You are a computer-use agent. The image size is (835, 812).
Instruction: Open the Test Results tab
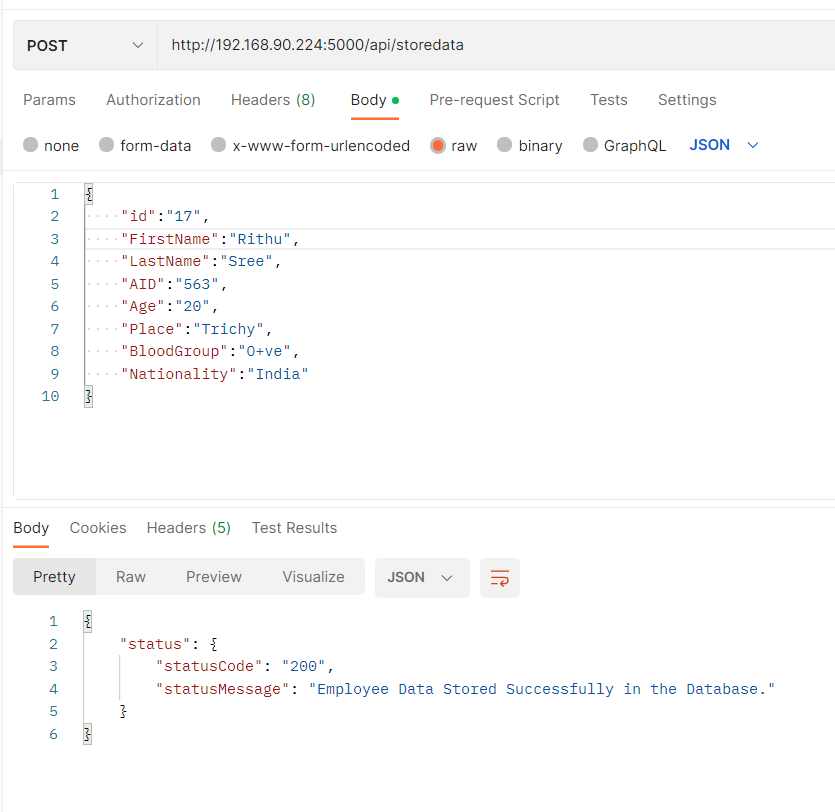pyautogui.click(x=294, y=528)
